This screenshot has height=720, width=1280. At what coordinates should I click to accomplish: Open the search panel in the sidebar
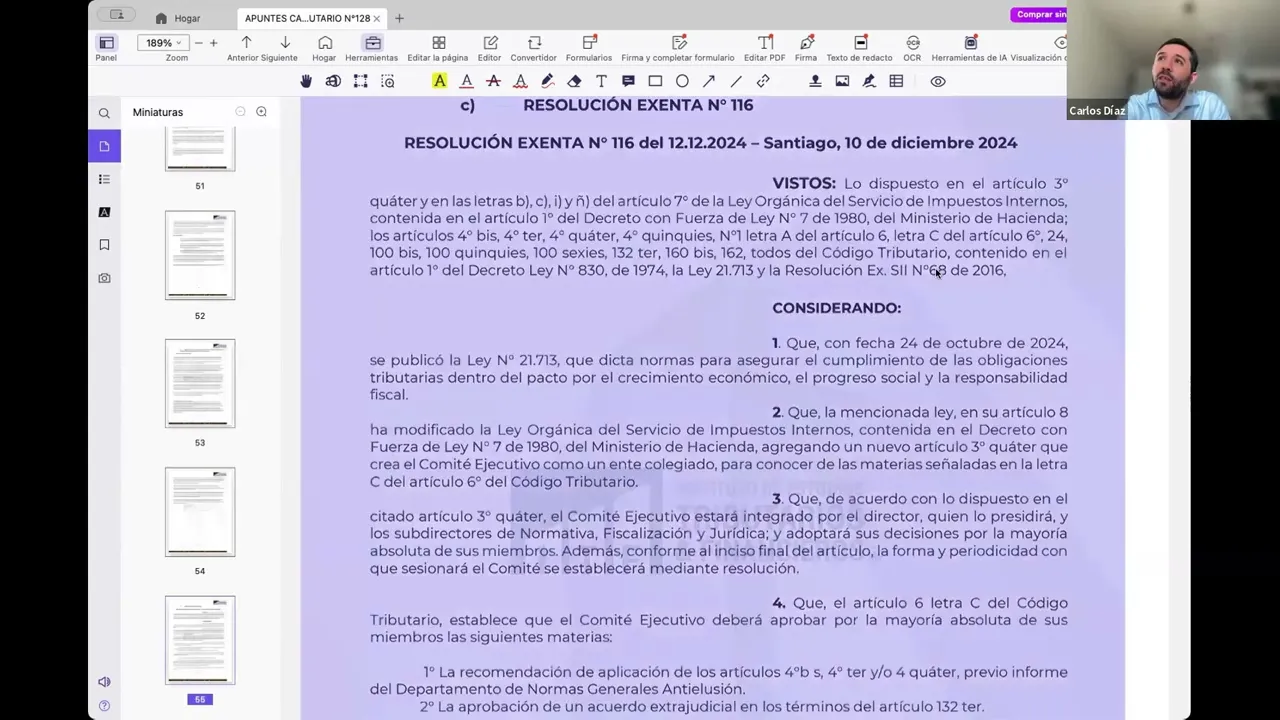point(104,112)
